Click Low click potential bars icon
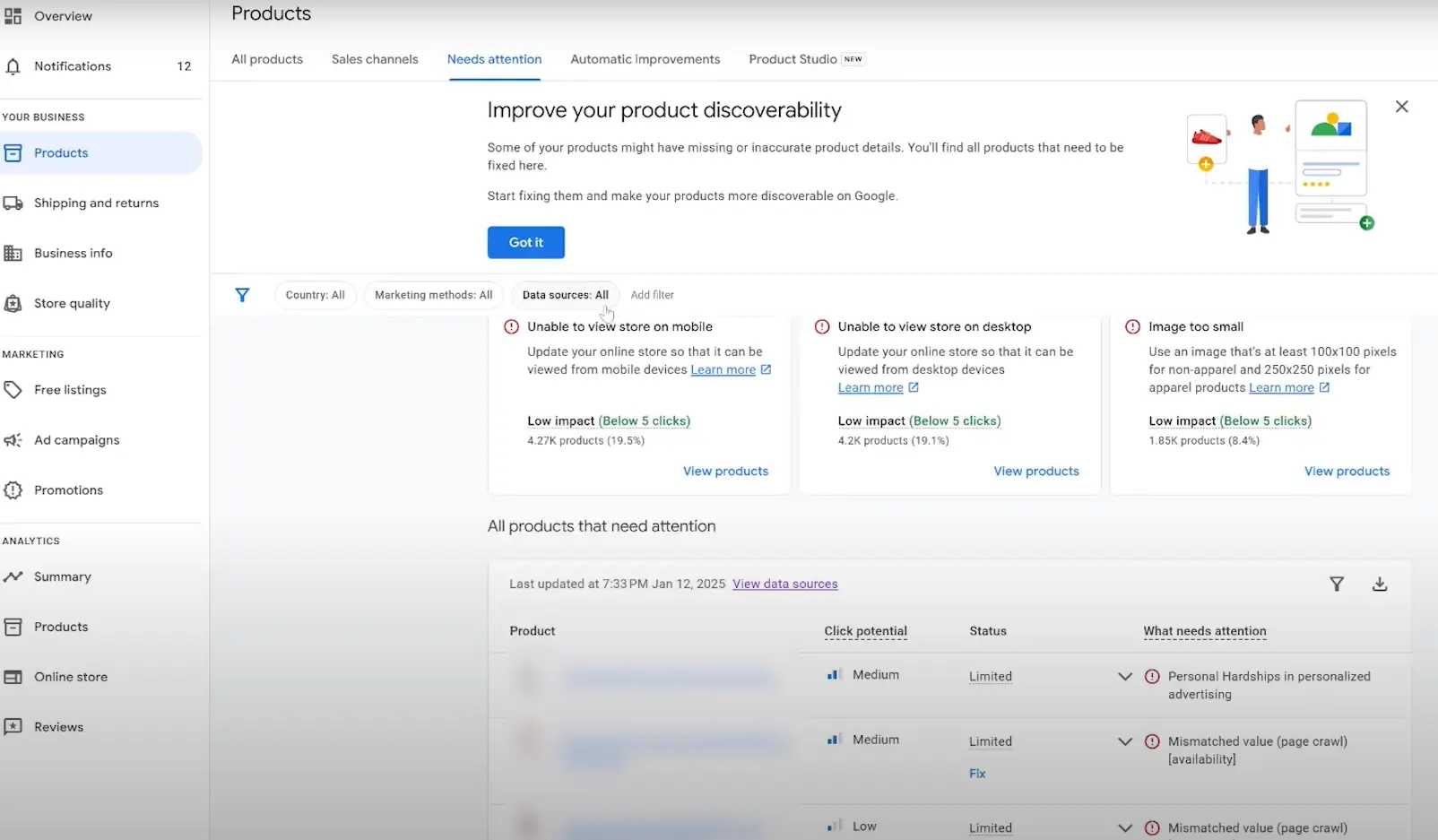Screen dimensions: 1438x840 [834, 827]
